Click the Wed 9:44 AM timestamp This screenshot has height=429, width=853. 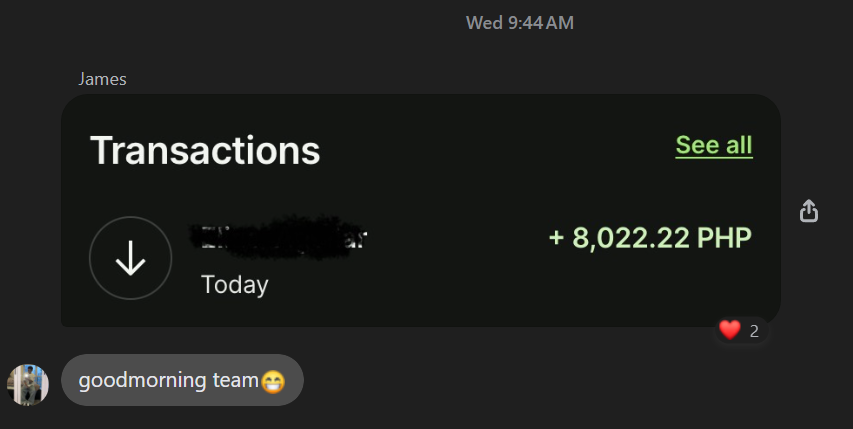[x=520, y=23]
